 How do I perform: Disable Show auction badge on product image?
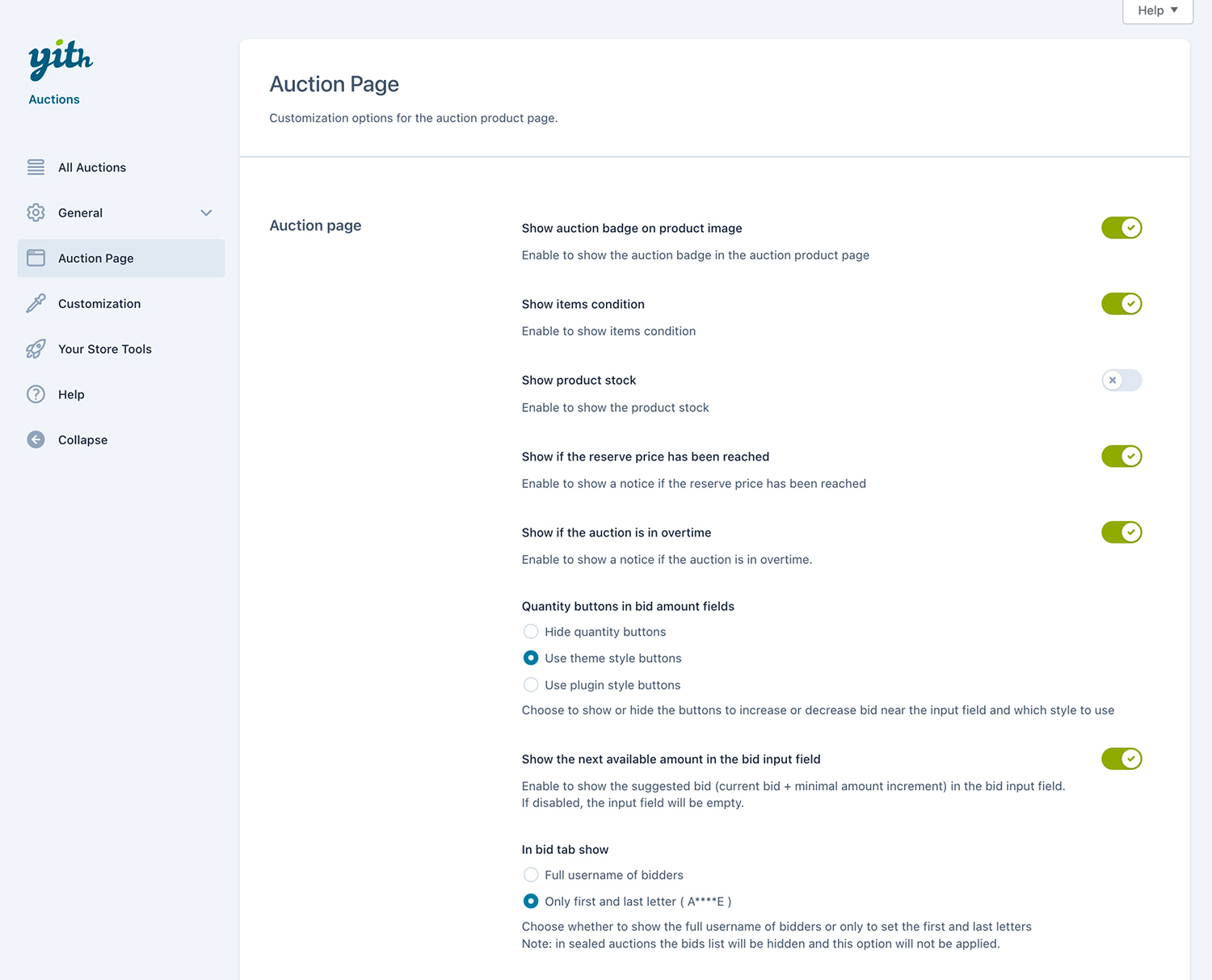tap(1121, 228)
